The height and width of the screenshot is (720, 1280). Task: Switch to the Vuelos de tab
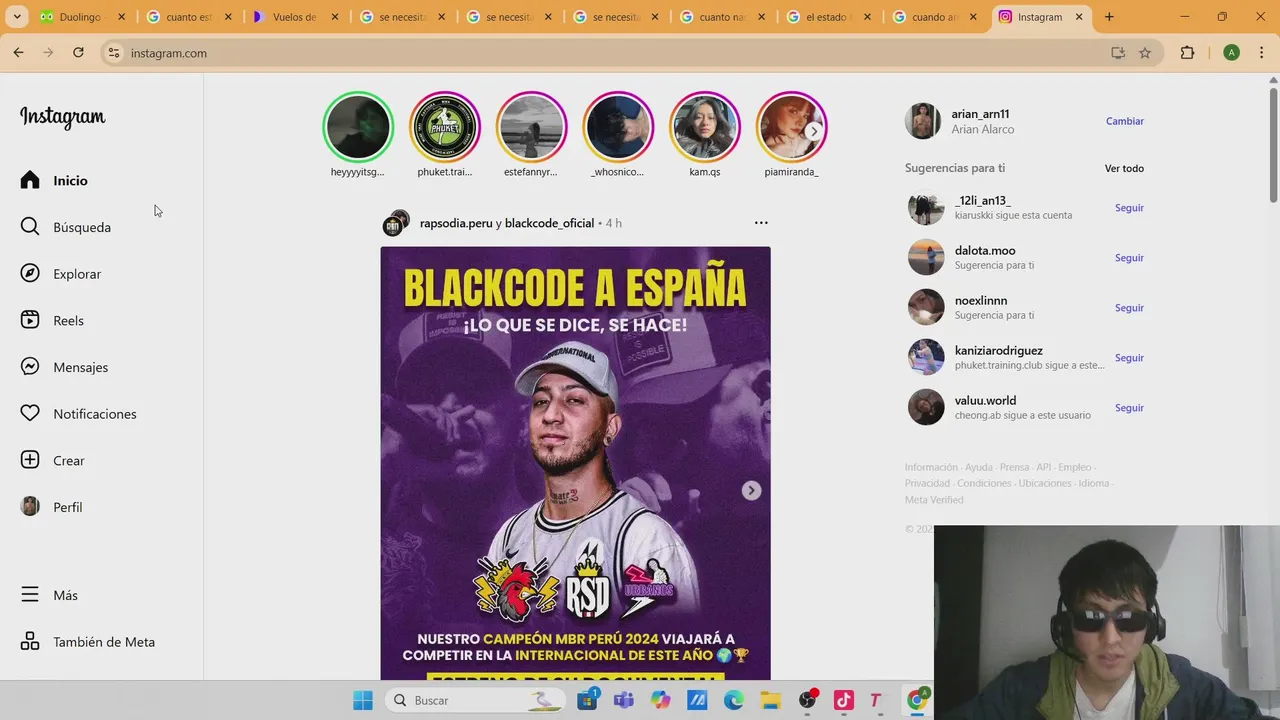[x=296, y=17]
